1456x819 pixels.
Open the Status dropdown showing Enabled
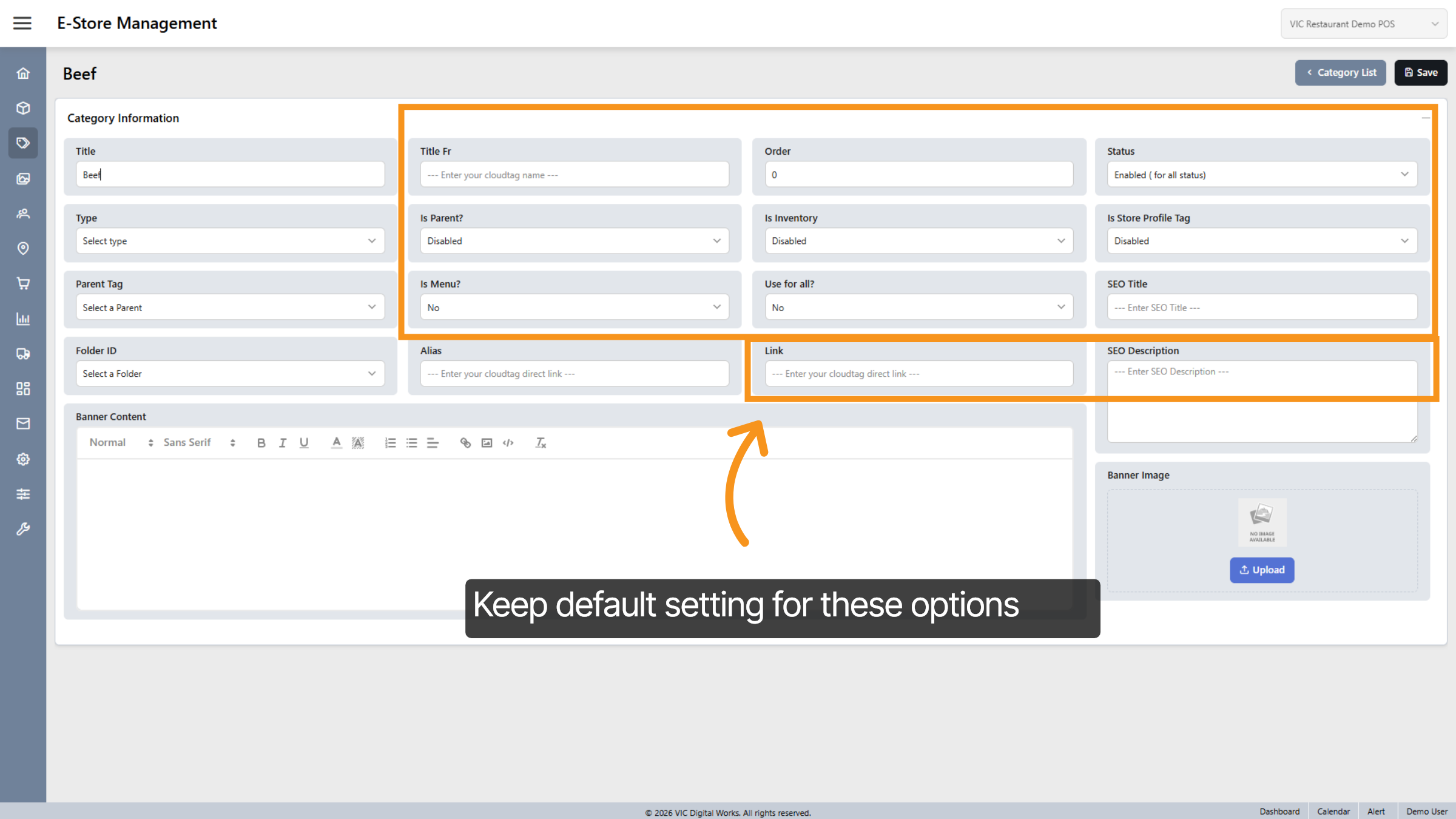pyautogui.click(x=1262, y=174)
